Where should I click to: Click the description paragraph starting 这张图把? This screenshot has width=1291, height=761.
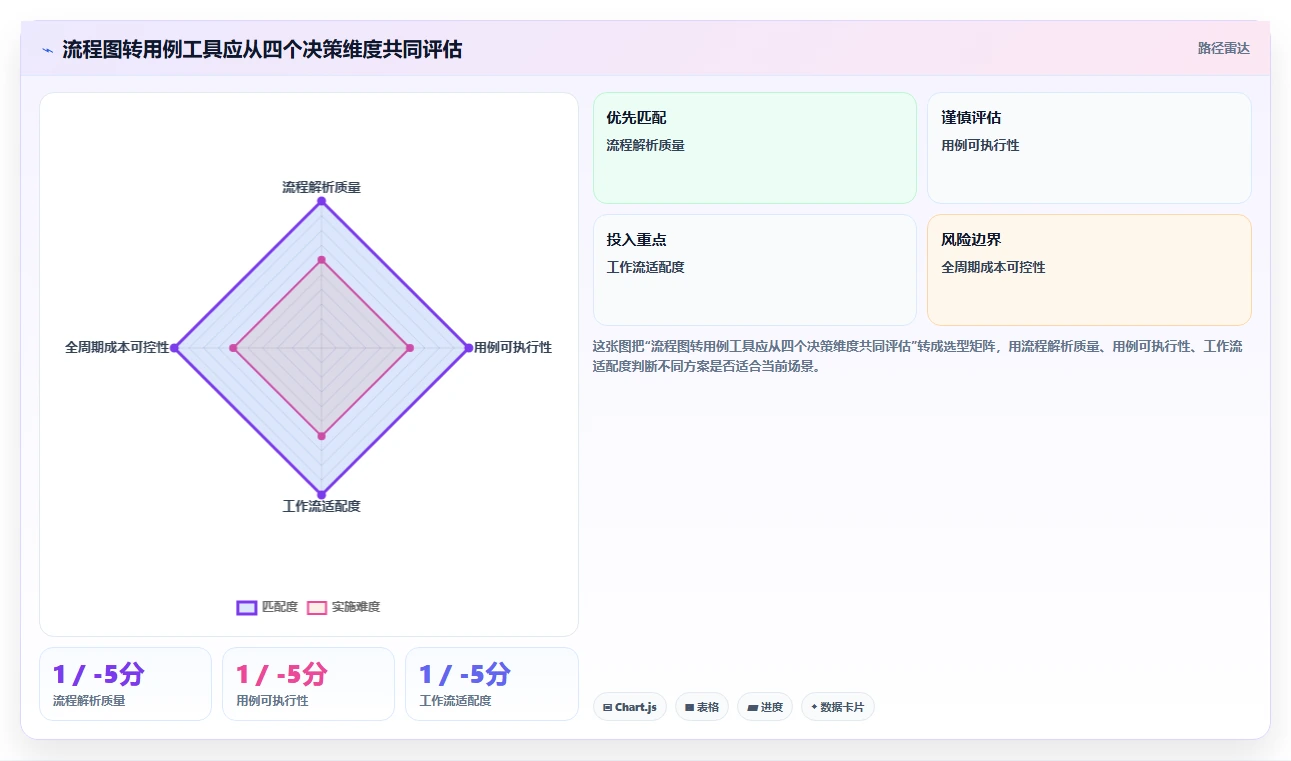[918, 356]
